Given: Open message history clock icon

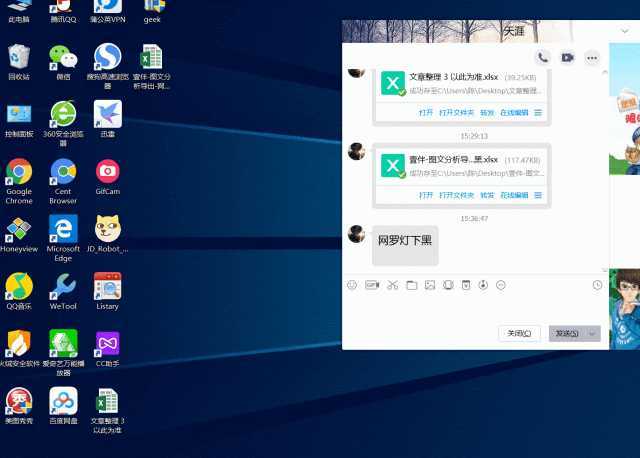Looking at the screenshot, I should pos(597,285).
